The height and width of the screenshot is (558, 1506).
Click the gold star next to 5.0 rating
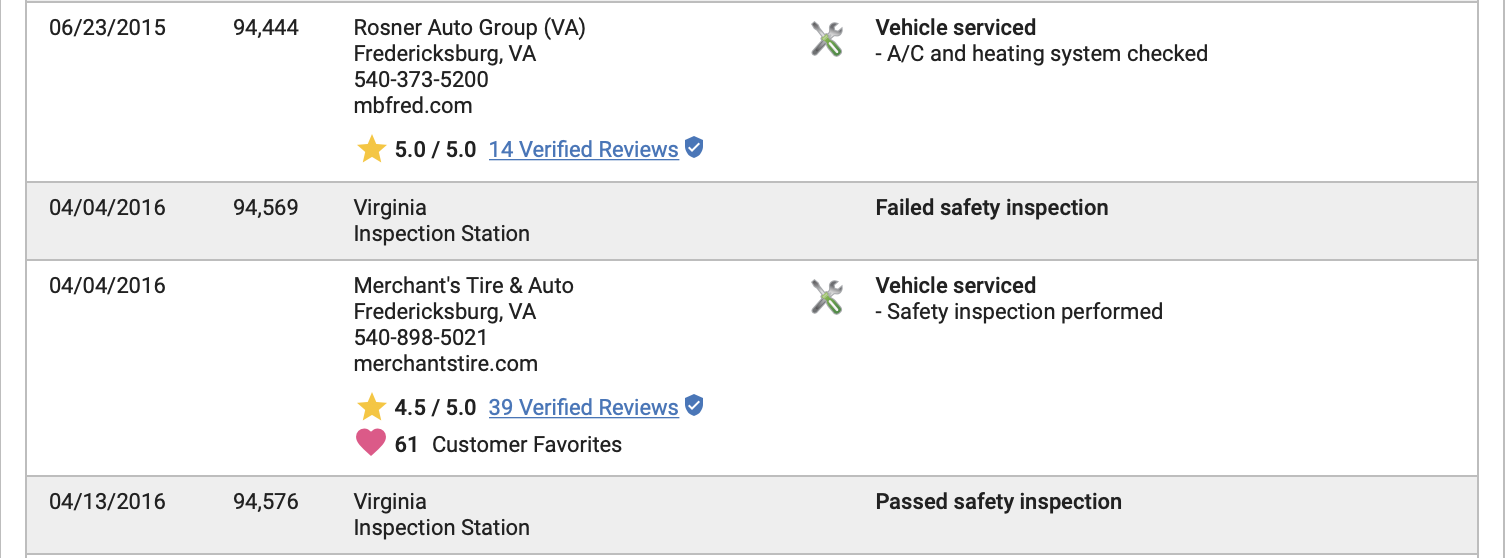tap(371, 150)
